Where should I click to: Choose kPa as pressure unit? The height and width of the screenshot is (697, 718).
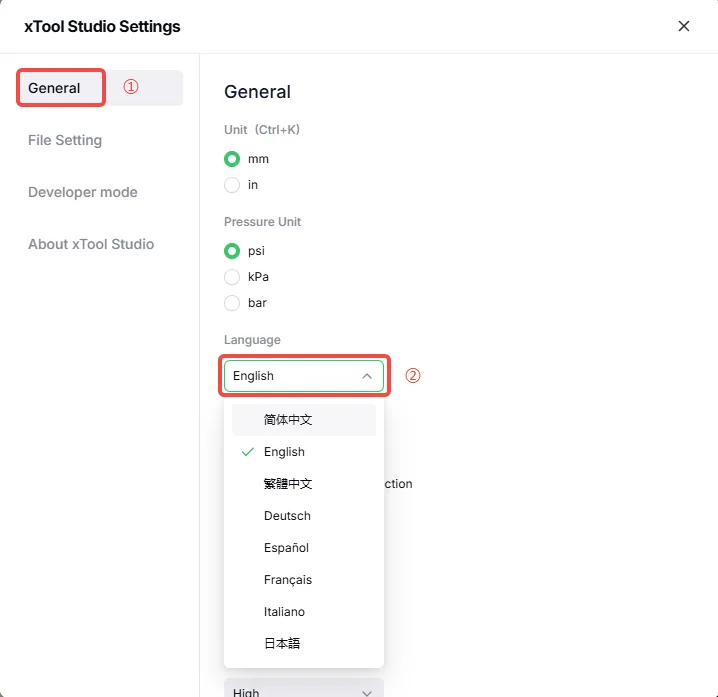(x=232, y=277)
